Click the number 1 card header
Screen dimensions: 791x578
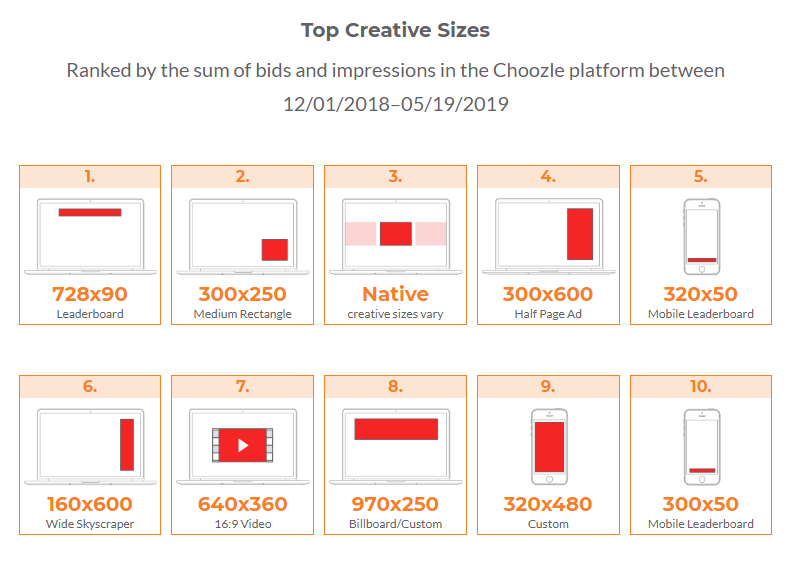tap(90, 177)
